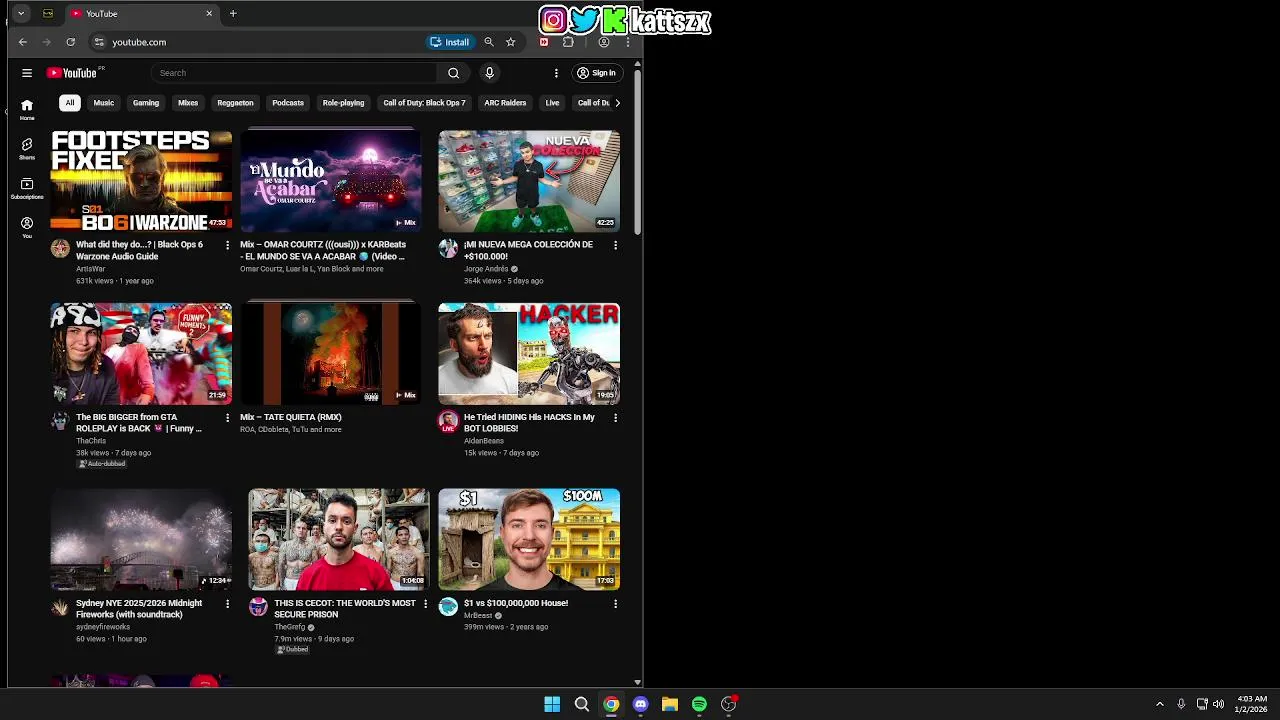Open Subscriptions in the sidebar

27,188
